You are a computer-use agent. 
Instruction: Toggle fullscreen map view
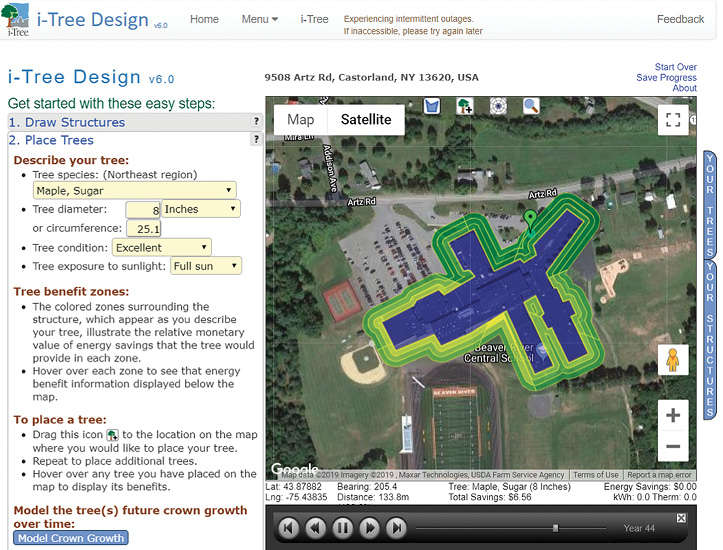[673, 120]
